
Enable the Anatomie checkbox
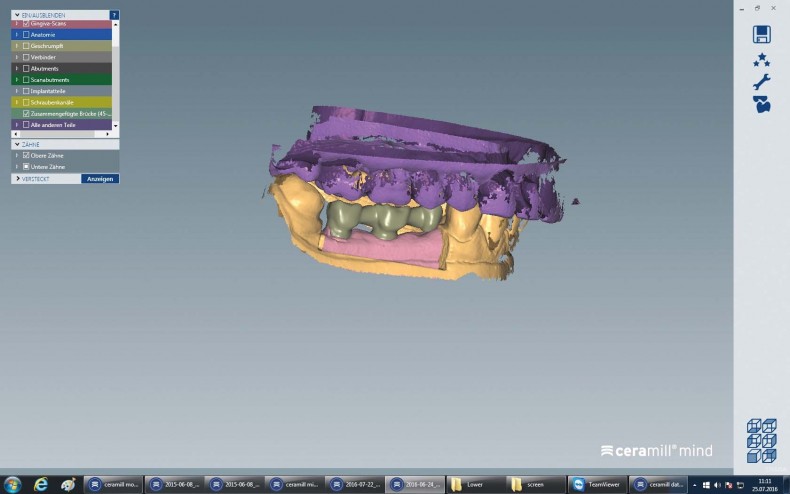(x=26, y=34)
